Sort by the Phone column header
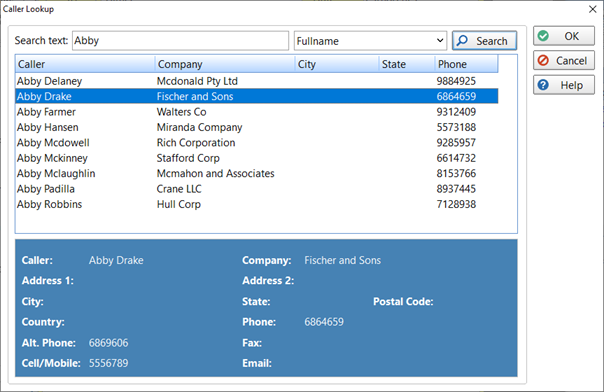This screenshot has width=604, height=392. pos(466,64)
